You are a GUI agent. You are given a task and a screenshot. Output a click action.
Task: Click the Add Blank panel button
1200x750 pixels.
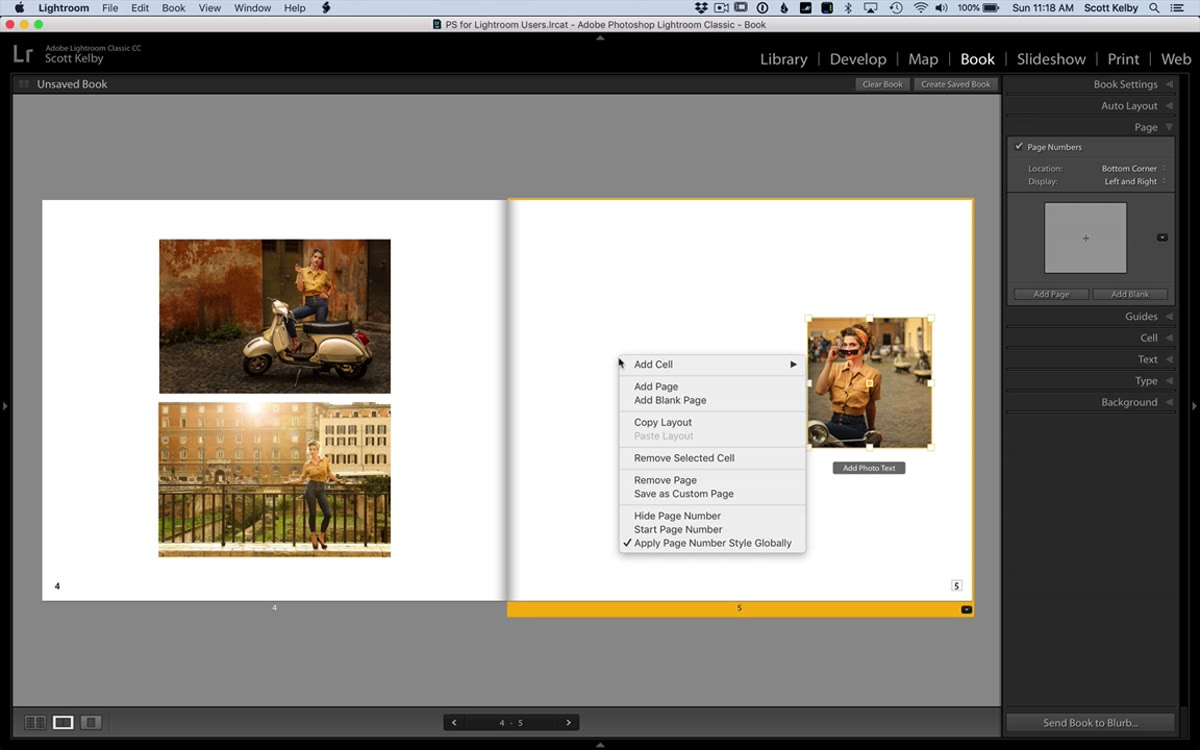click(1130, 294)
